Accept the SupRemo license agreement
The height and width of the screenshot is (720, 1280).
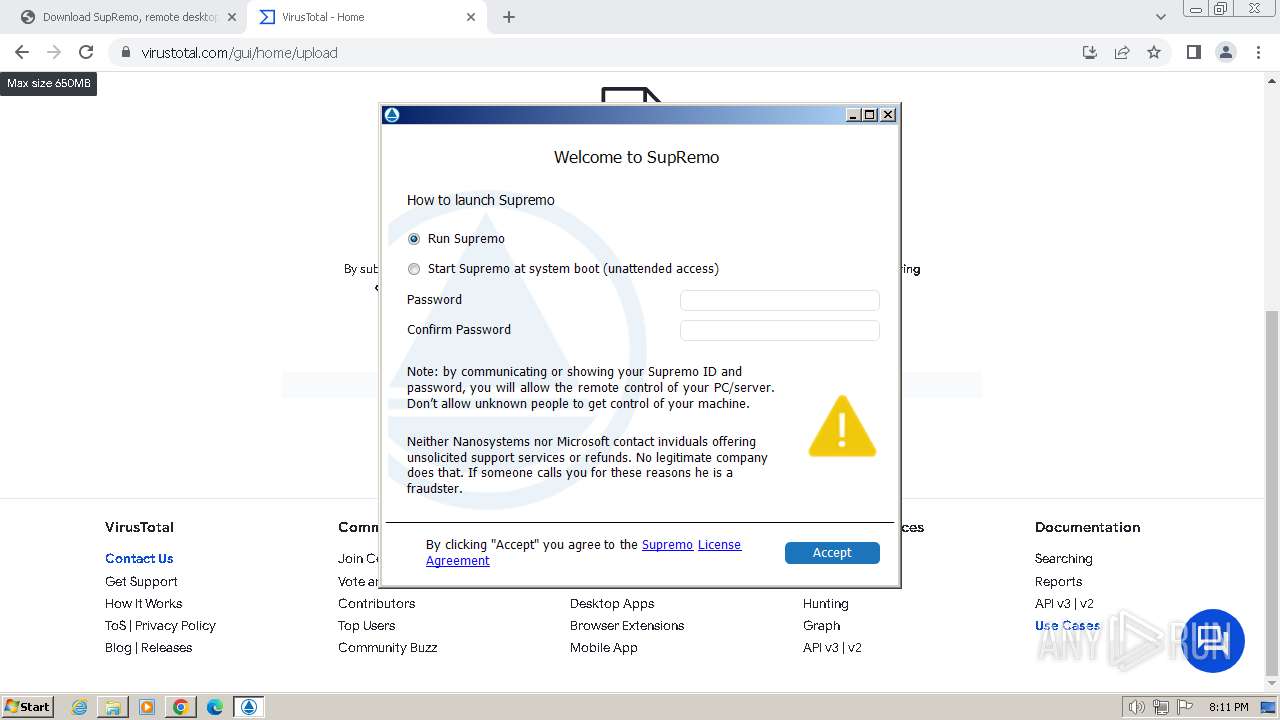click(832, 553)
